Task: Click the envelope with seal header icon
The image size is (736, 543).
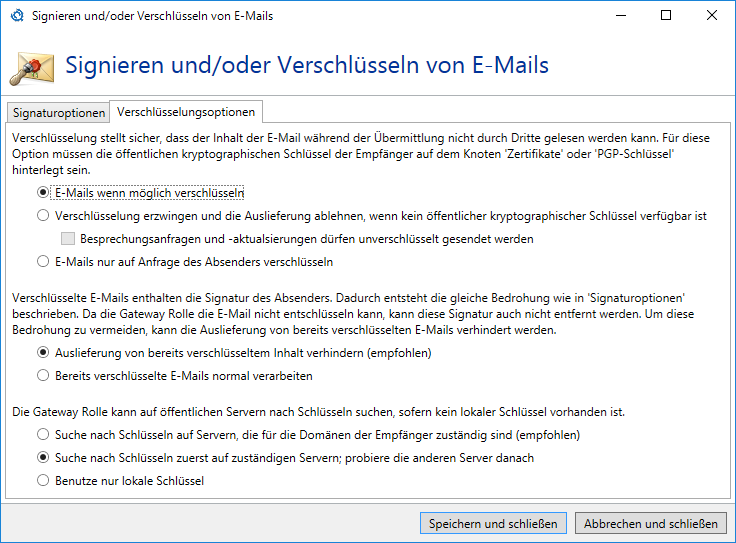Action: pyautogui.click(x=30, y=67)
